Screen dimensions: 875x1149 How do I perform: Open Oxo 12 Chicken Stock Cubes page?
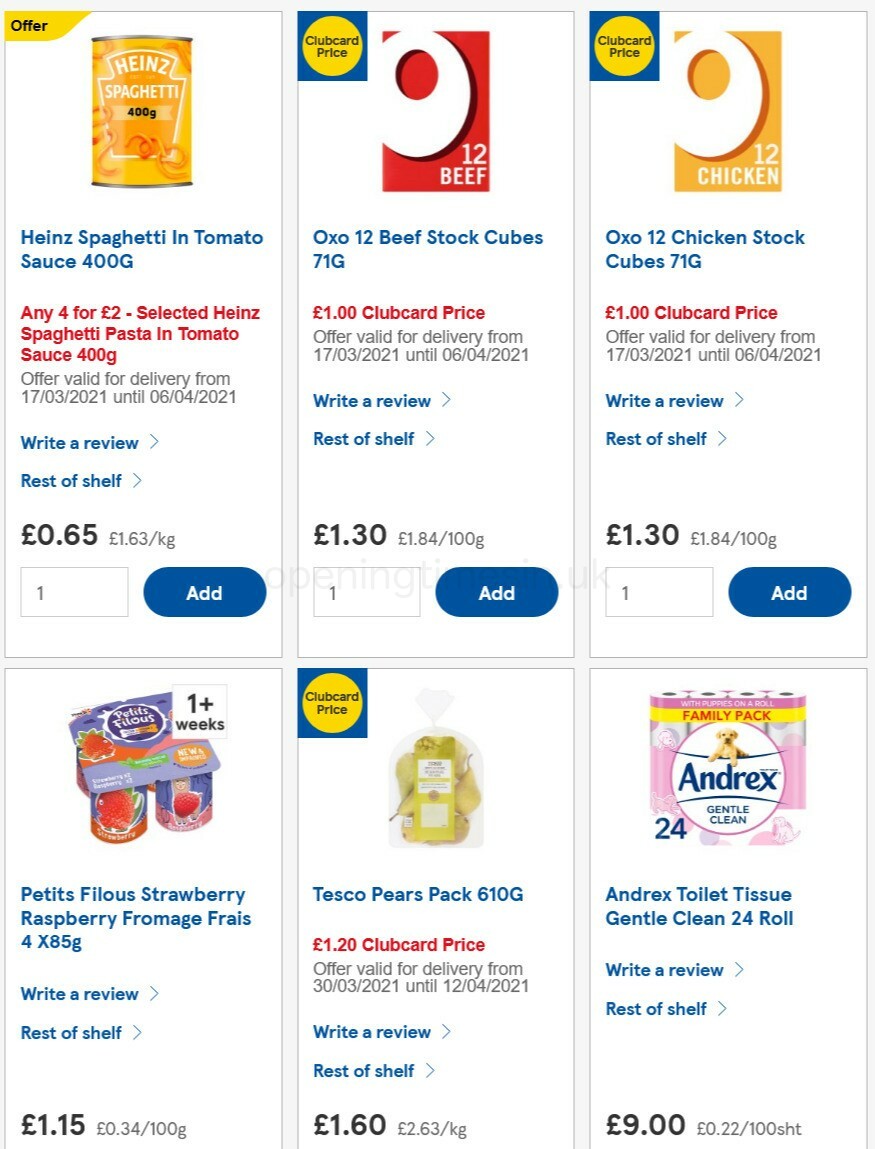704,249
